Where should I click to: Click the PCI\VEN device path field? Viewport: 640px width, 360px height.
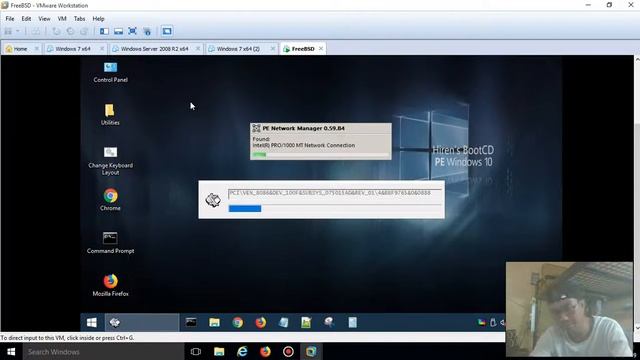tap(335, 193)
